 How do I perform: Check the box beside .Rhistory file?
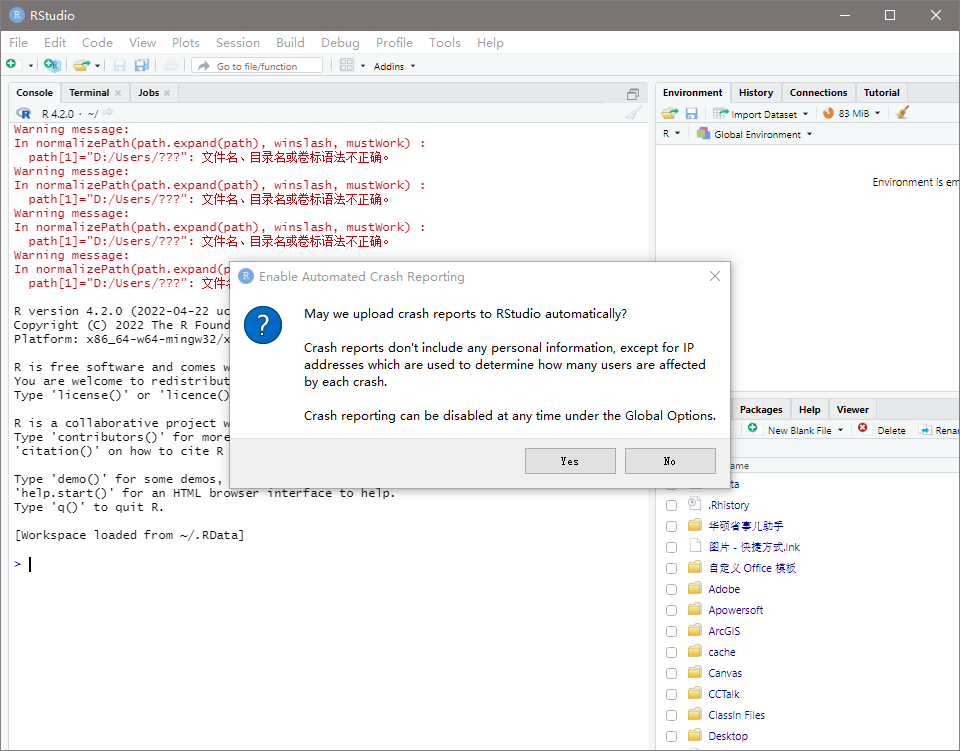(672, 506)
